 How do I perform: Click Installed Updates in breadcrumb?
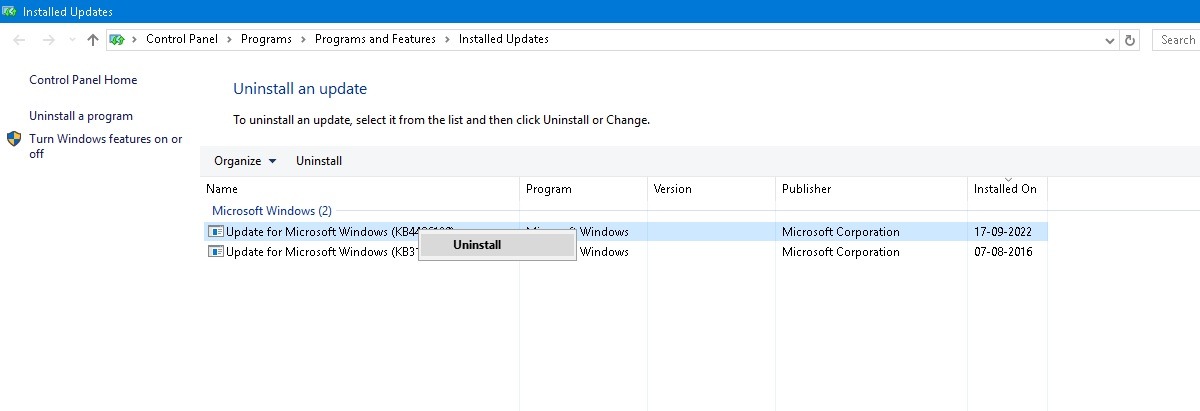[504, 40]
